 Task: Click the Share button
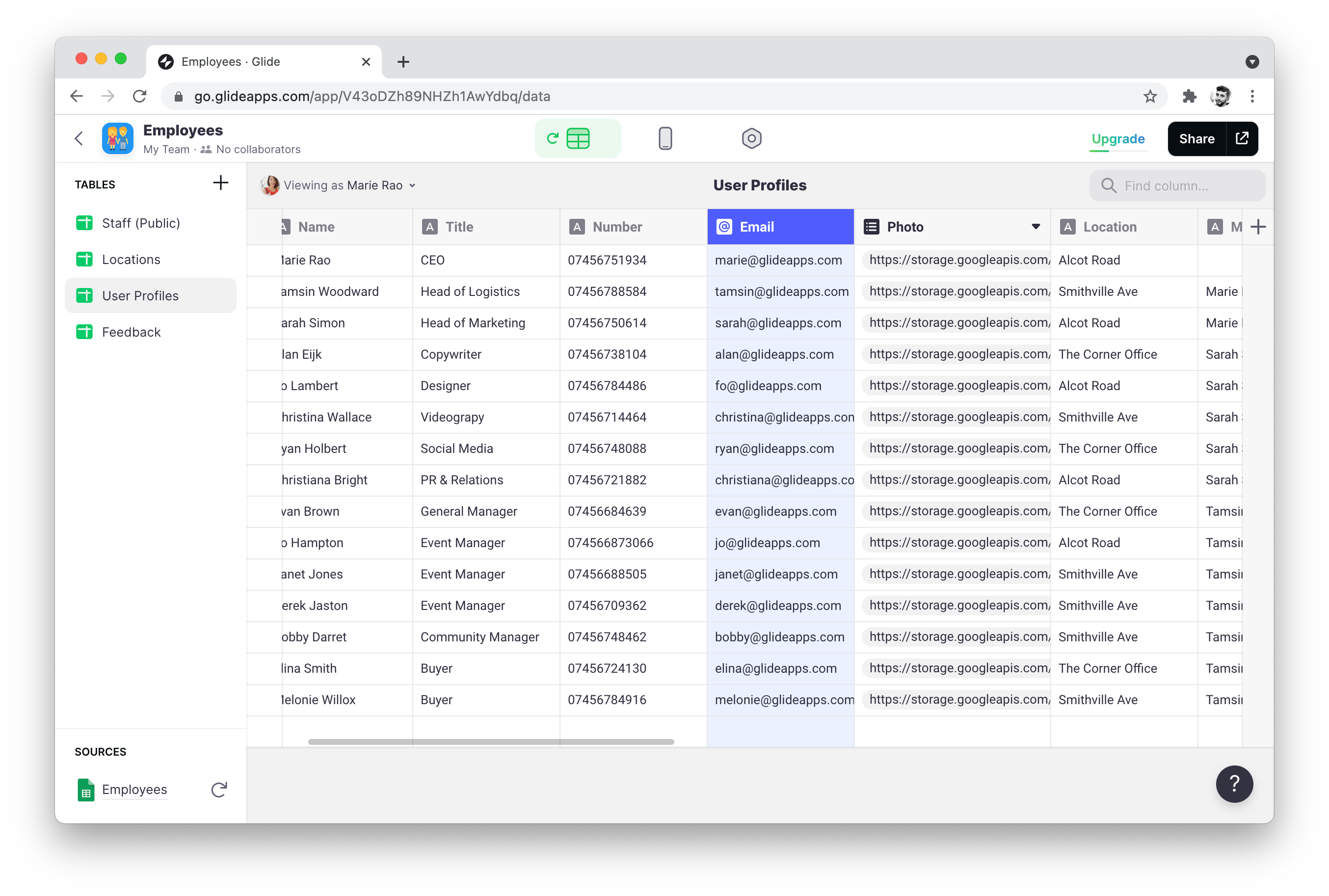(x=1196, y=138)
